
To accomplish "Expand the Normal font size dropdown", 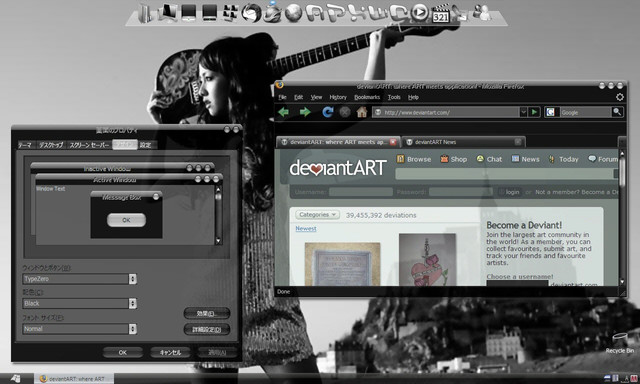I will 132,329.
